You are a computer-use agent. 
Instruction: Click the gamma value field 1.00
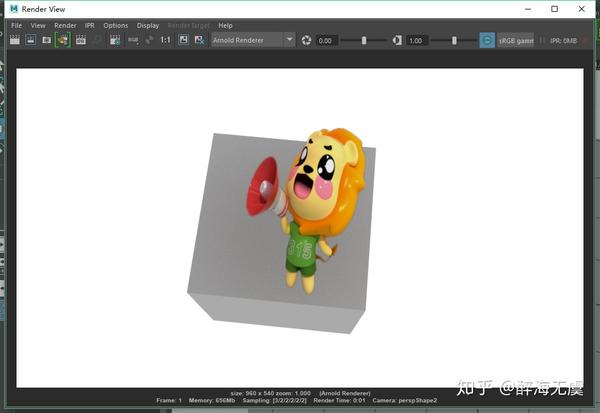pyautogui.click(x=417, y=41)
